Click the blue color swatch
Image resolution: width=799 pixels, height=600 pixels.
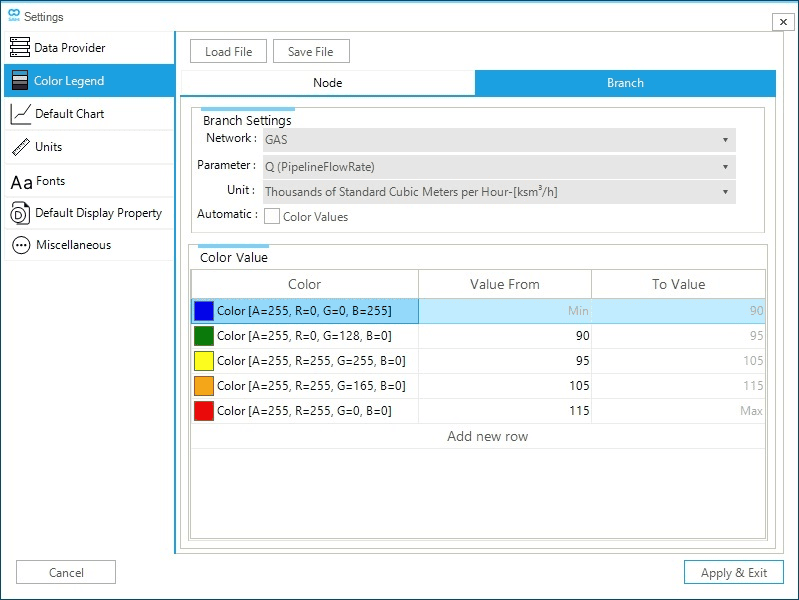click(x=204, y=311)
